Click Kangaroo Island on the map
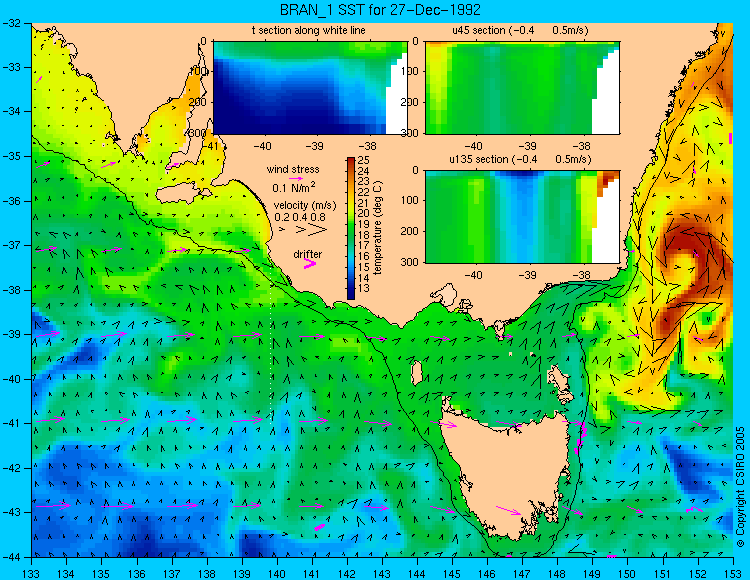This screenshot has width=750, height=580. (183, 195)
